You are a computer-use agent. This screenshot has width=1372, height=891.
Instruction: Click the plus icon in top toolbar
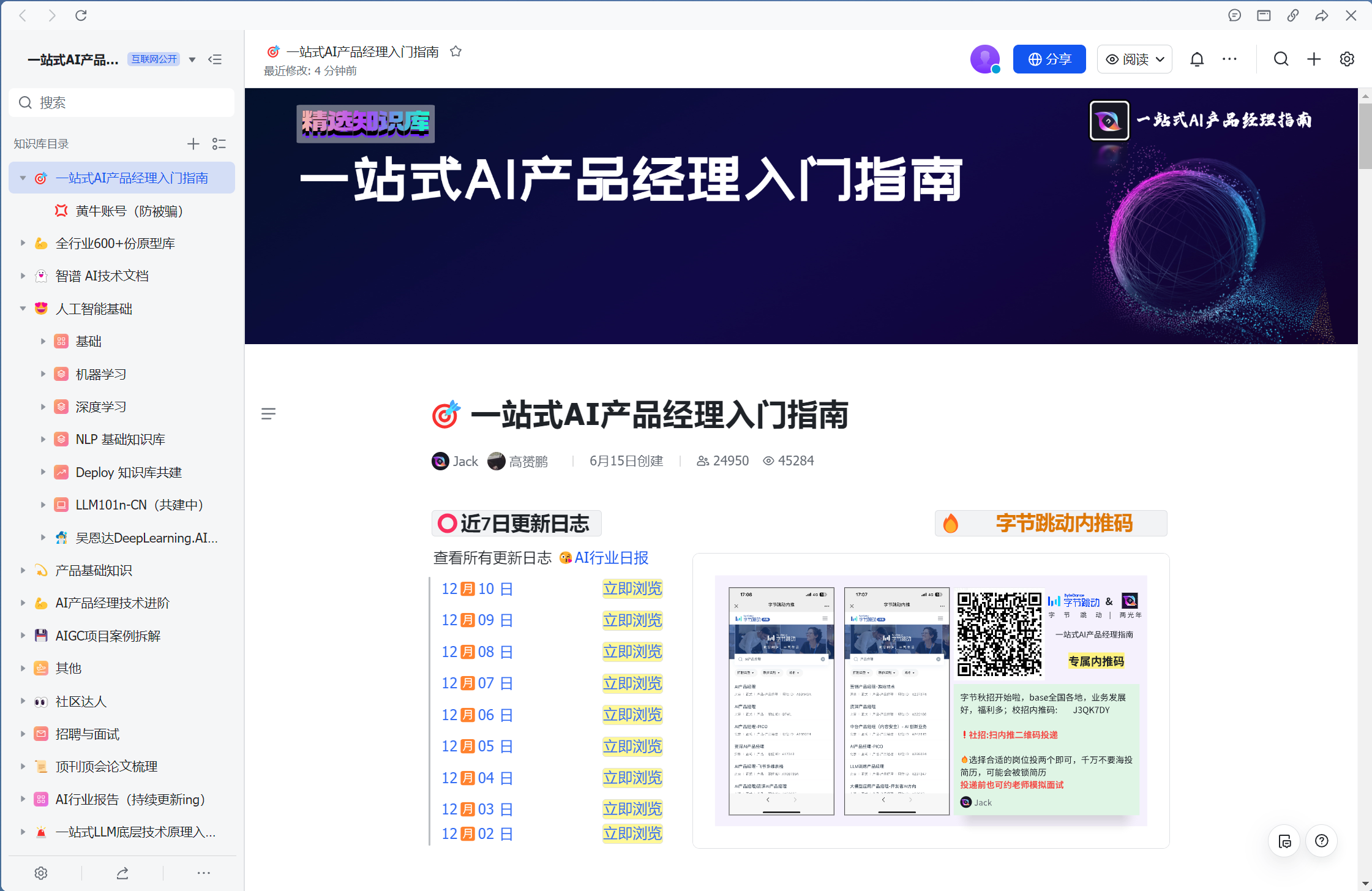1314,59
